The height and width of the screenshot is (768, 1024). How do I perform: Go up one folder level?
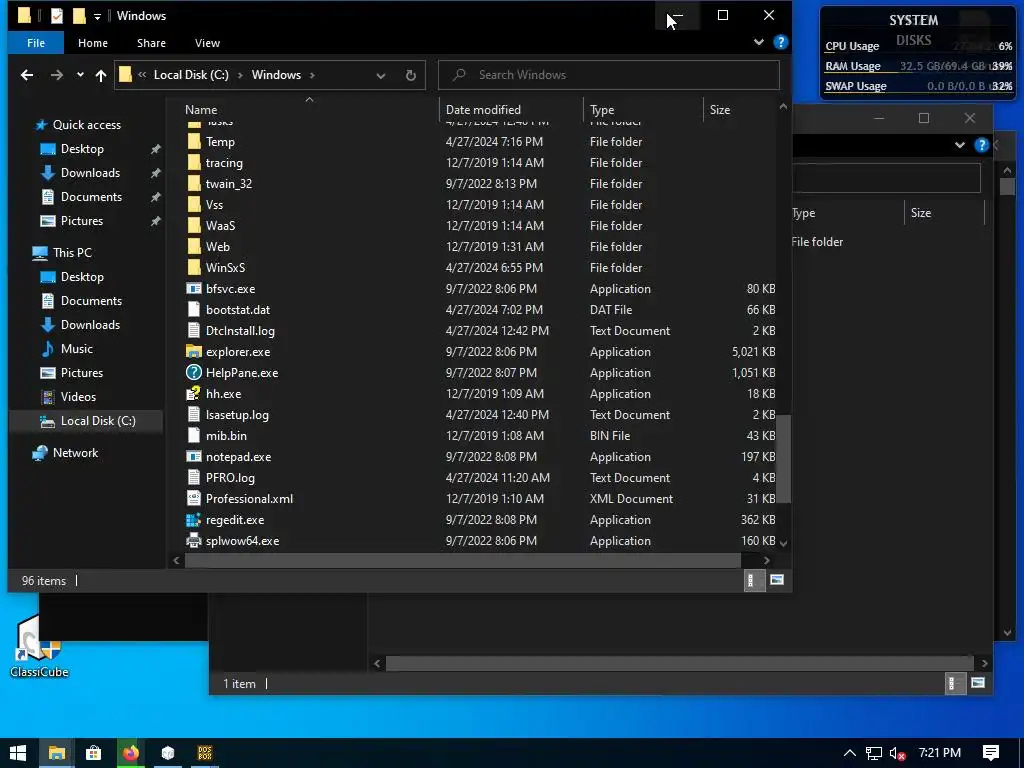pyautogui.click(x=101, y=75)
